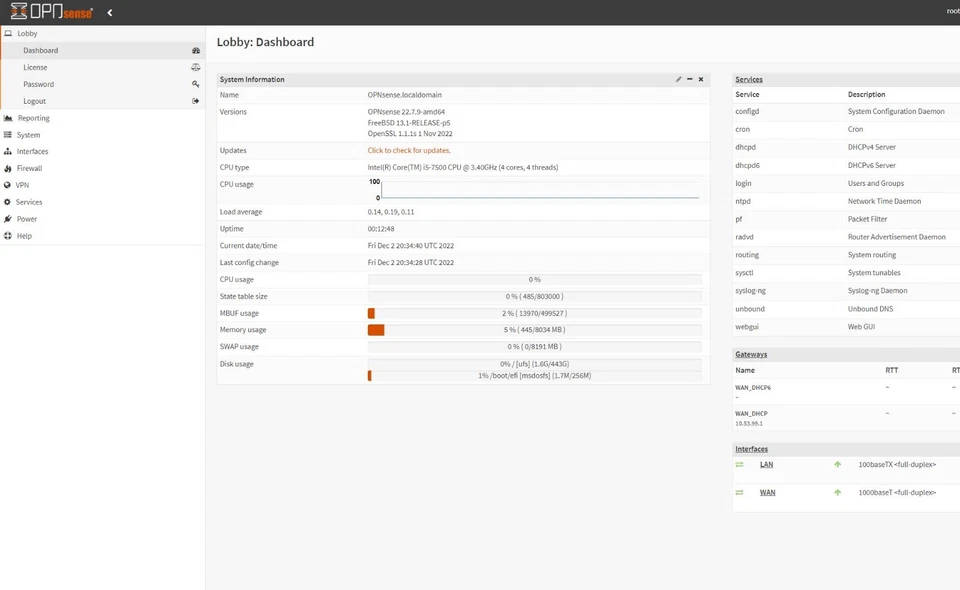Click the 'WAN_DHCP' gateway name
Screen dimensions: 960x590
(x=751, y=414)
